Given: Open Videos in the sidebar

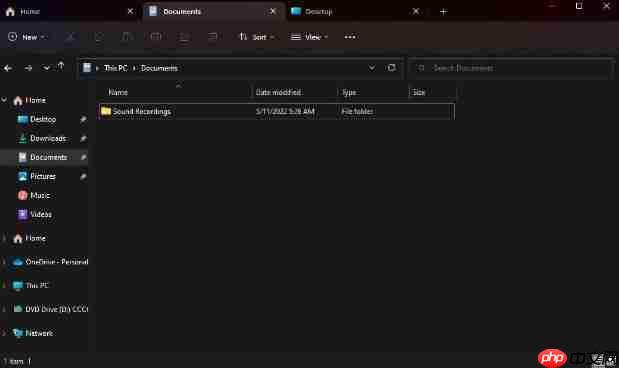Looking at the screenshot, I should pyautogui.click(x=41, y=214).
